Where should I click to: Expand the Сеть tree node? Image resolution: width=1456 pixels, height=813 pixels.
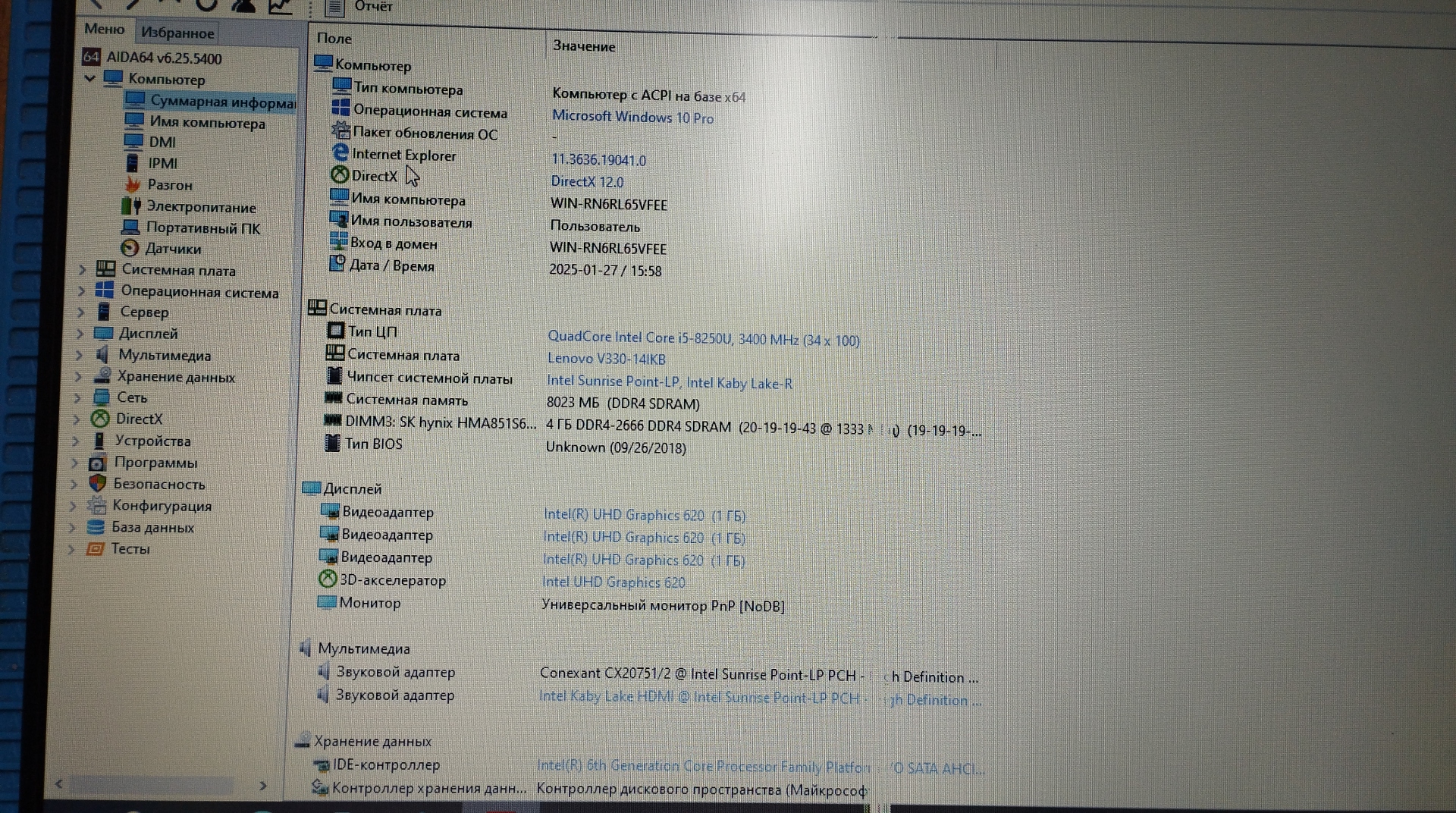click(78, 397)
